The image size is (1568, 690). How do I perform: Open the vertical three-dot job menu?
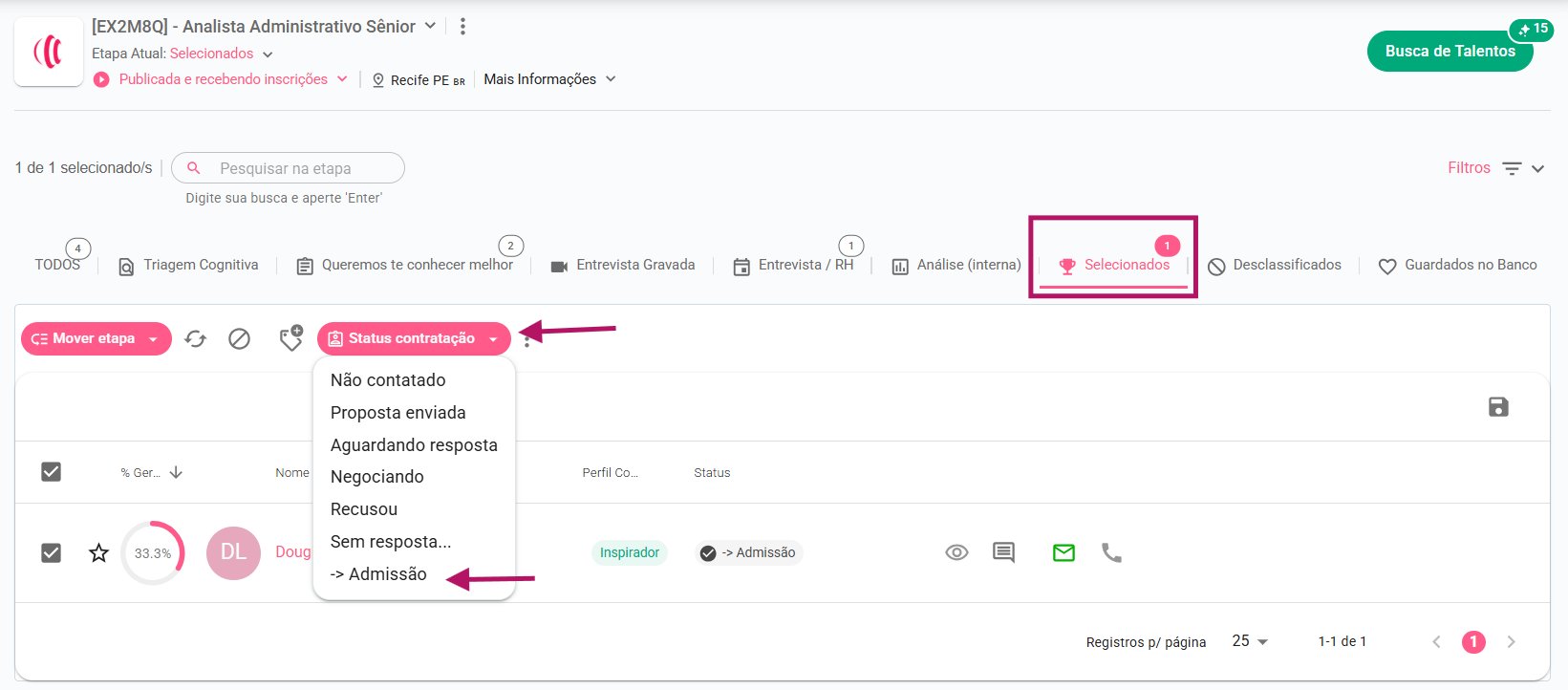click(x=462, y=27)
